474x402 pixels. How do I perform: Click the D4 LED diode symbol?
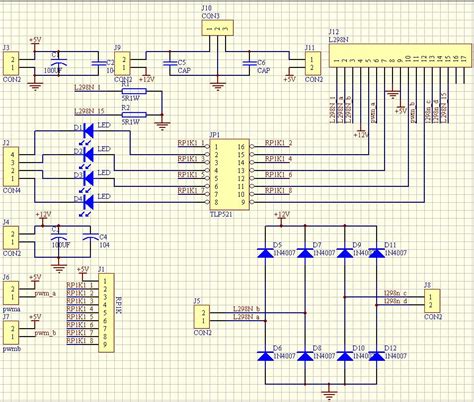point(89,202)
